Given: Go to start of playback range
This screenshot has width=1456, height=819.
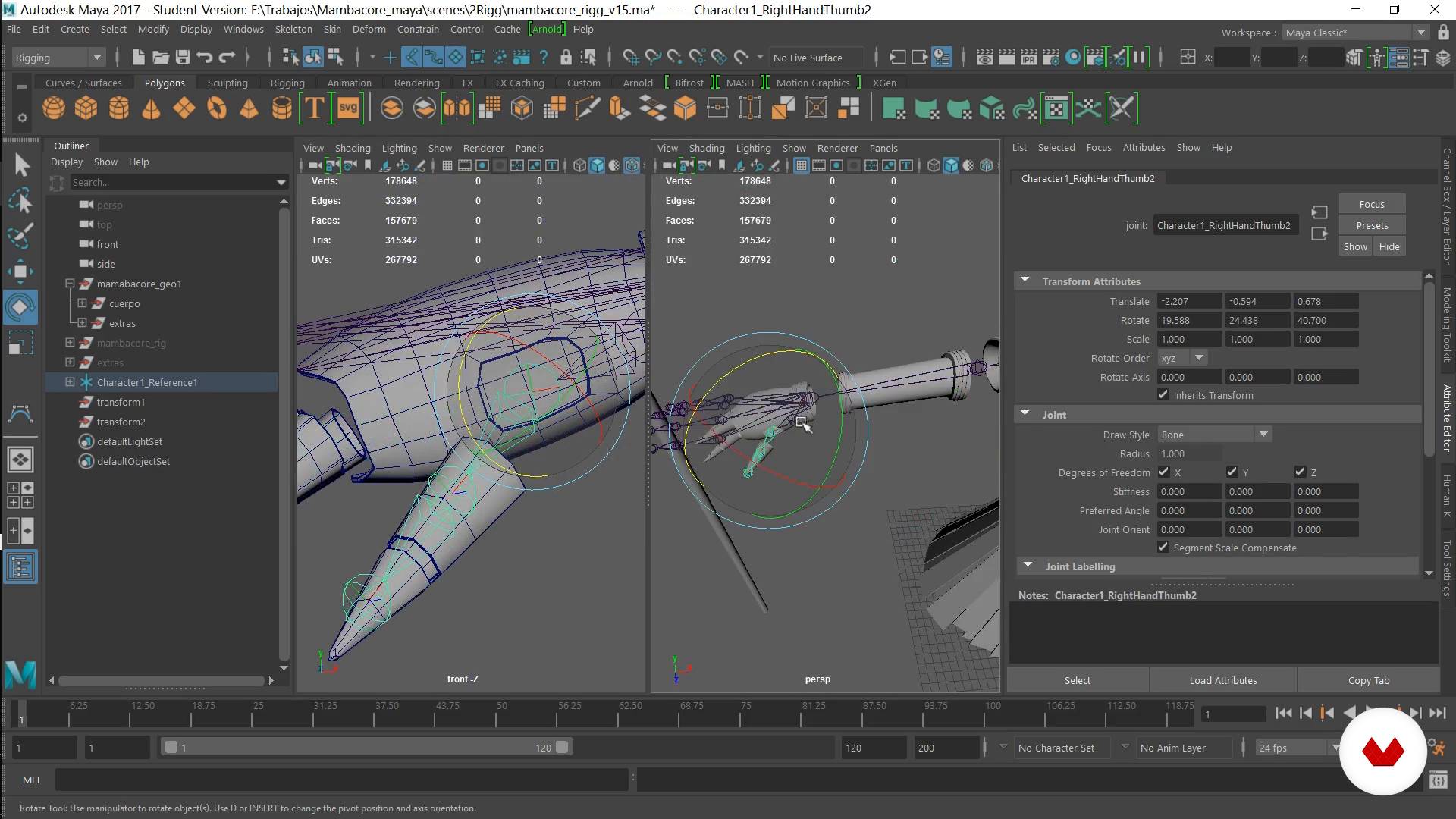Looking at the screenshot, I should coord(1283,713).
